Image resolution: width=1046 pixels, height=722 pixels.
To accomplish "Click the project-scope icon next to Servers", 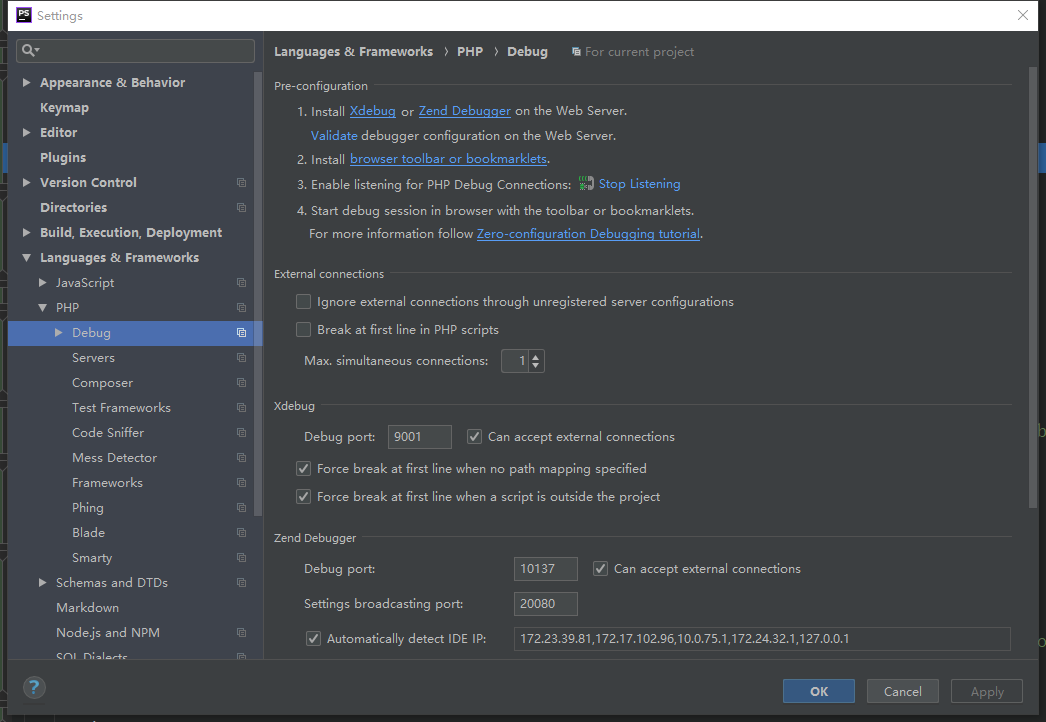I will click(241, 358).
